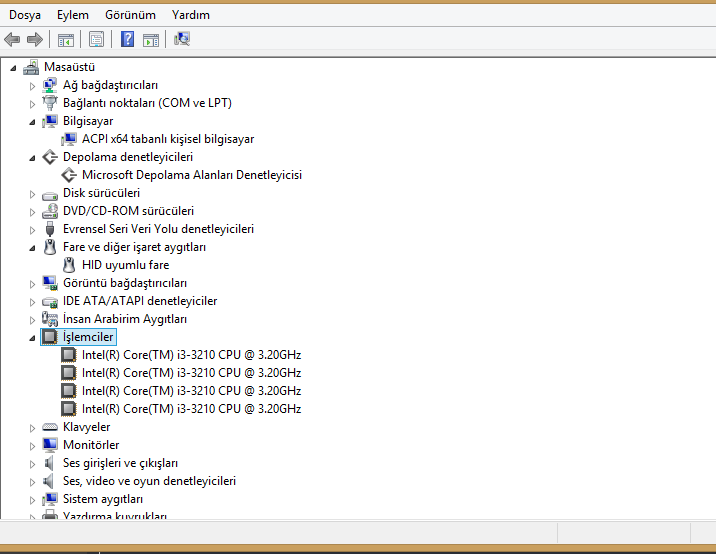Click the Bilgisayar category icon

tap(50, 121)
